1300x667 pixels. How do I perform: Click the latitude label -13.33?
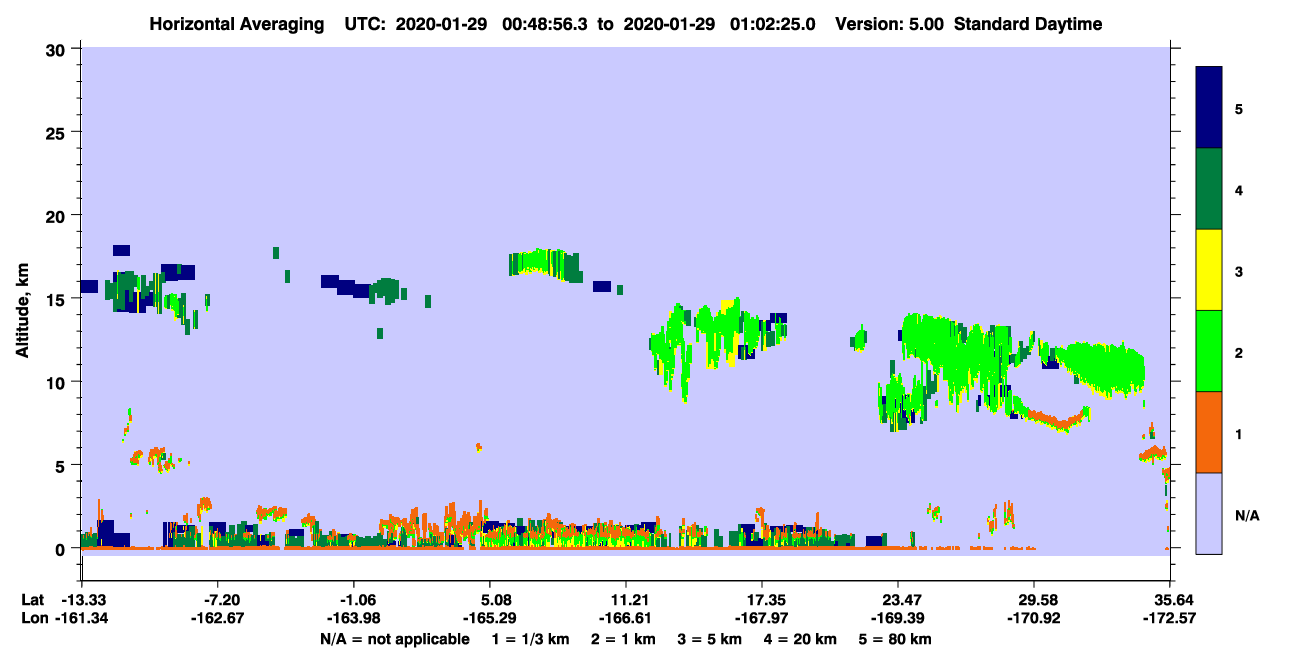85,599
